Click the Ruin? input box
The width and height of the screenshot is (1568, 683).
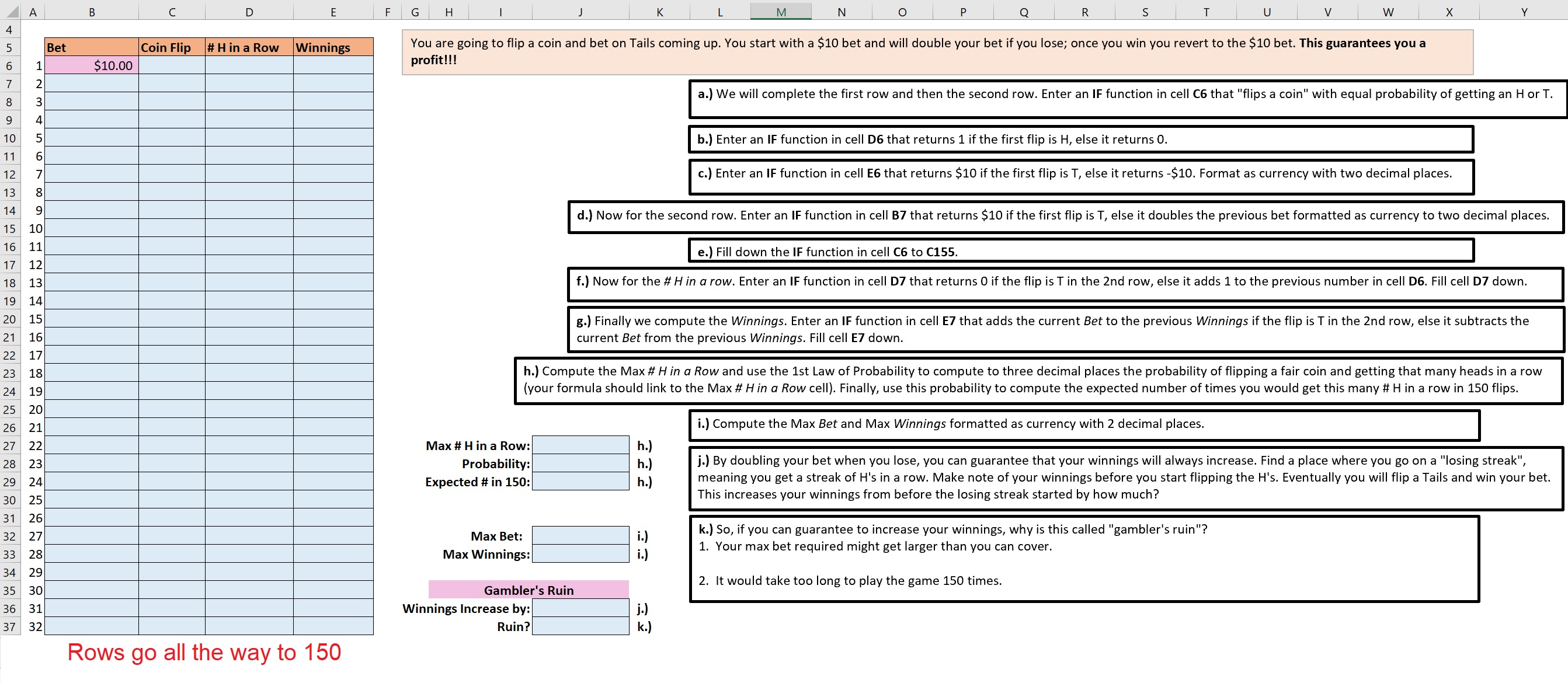click(x=579, y=626)
